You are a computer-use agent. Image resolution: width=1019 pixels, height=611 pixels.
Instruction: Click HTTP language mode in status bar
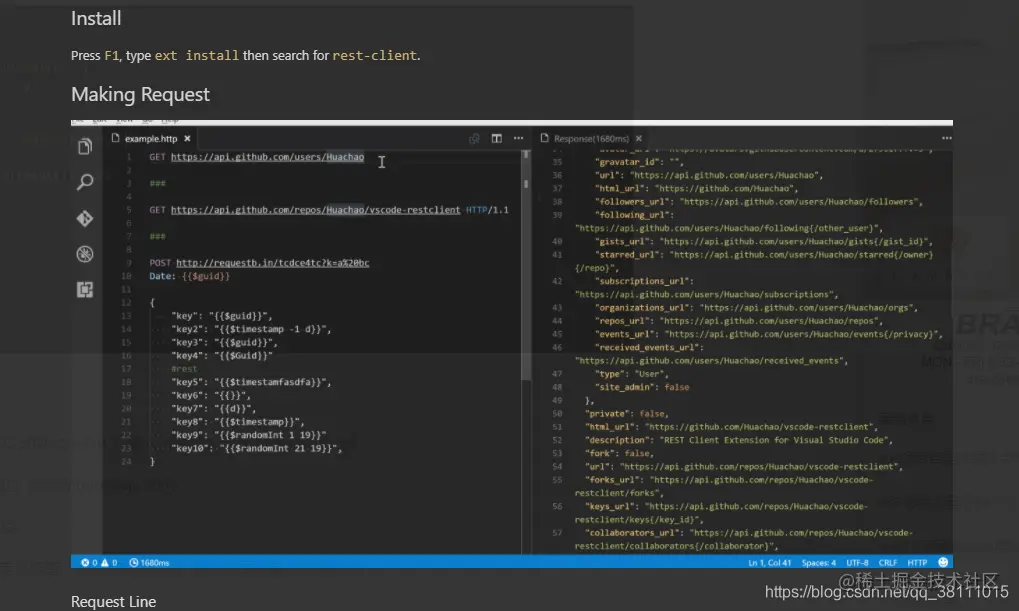[917, 562]
